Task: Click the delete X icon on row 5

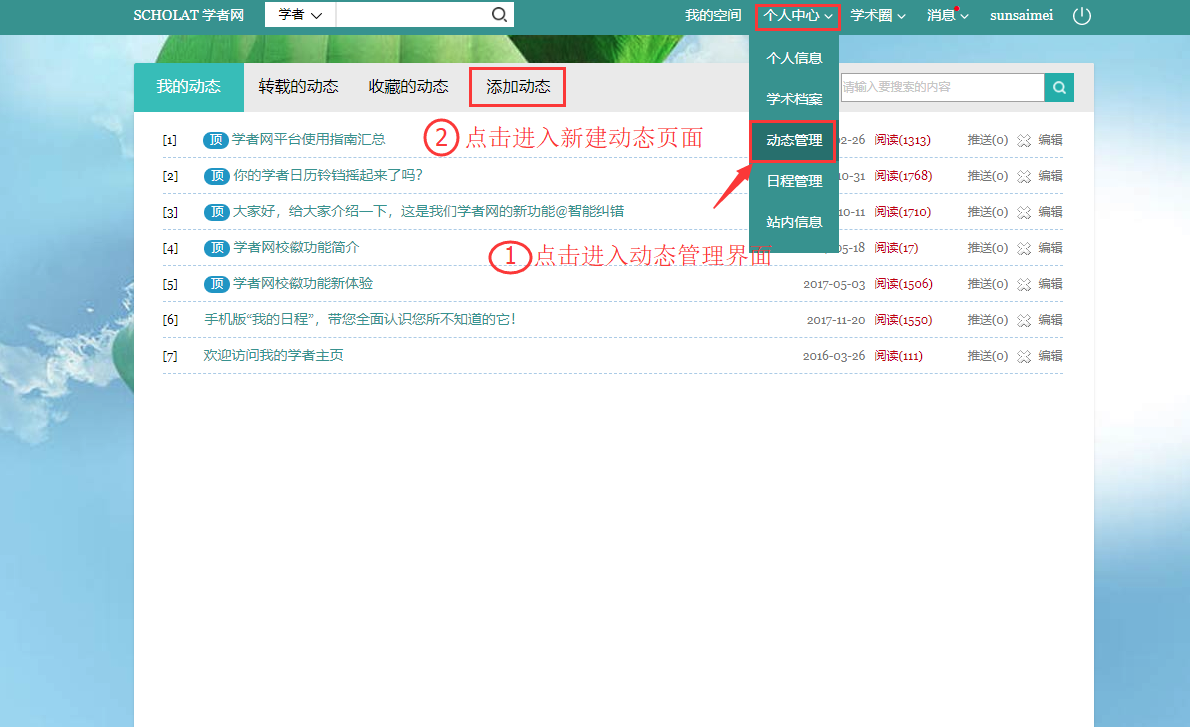Action: tap(1023, 284)
